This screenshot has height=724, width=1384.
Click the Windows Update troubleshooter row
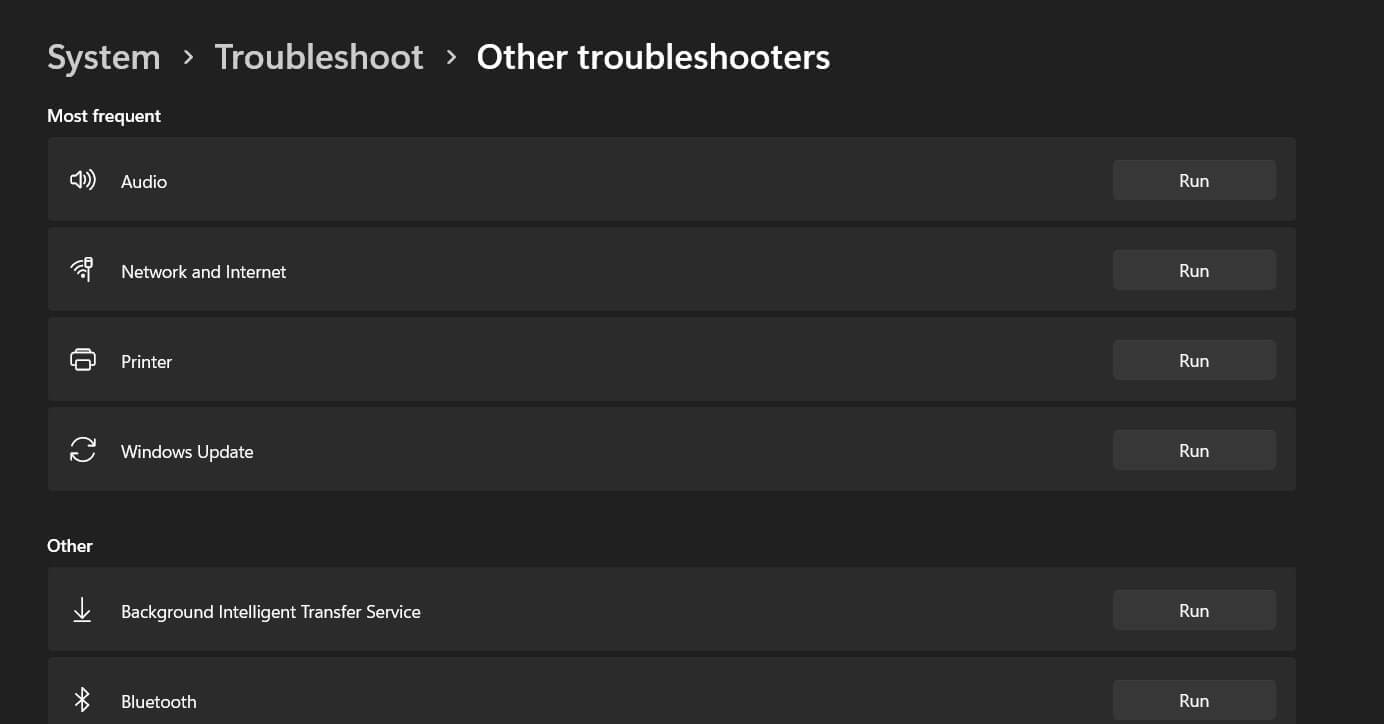600,450
